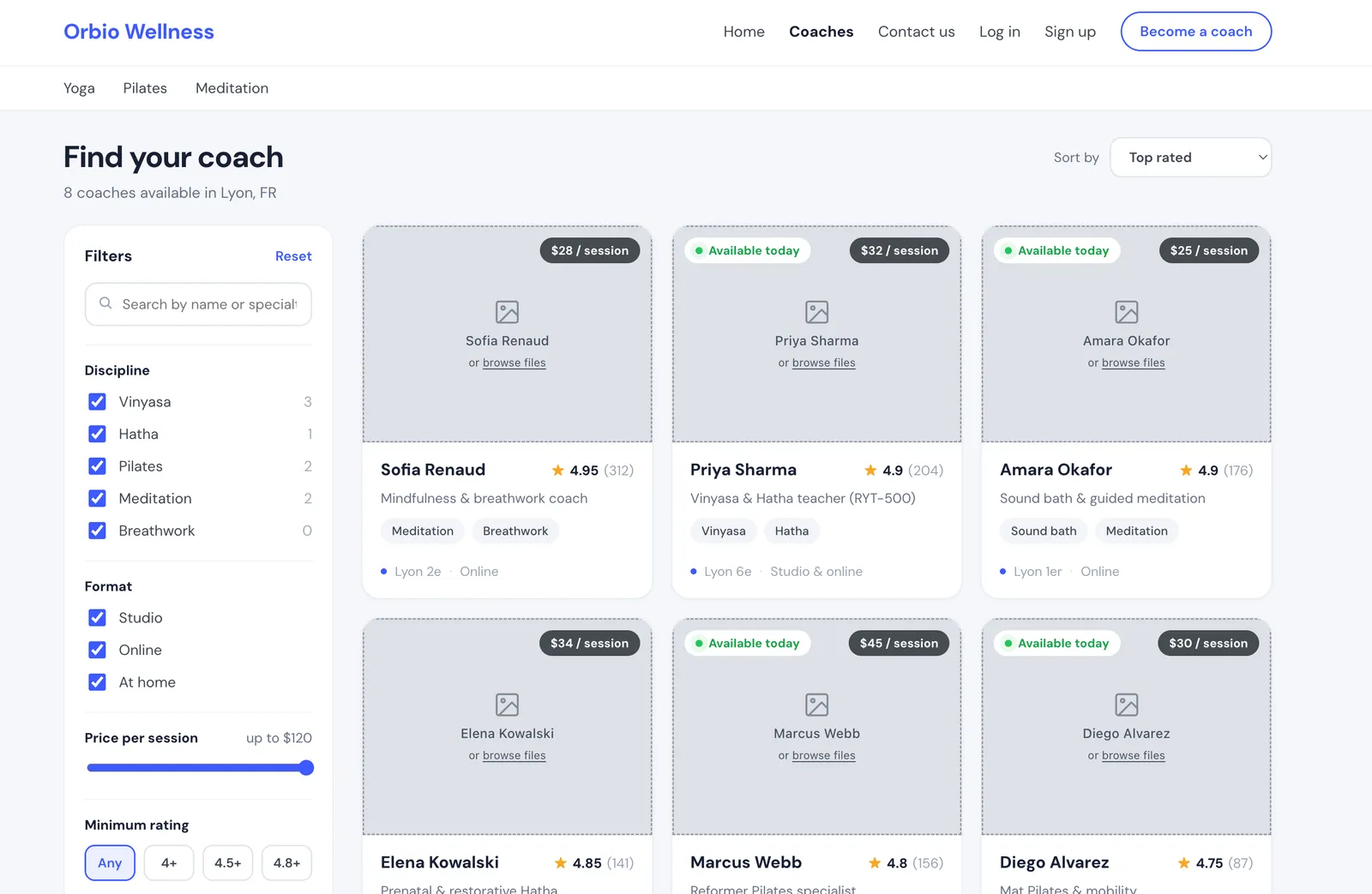1372x894 pixels.
Task: Click the star icon beside Sofia Renaud's 4.95 rating
Action: [558, 470]
